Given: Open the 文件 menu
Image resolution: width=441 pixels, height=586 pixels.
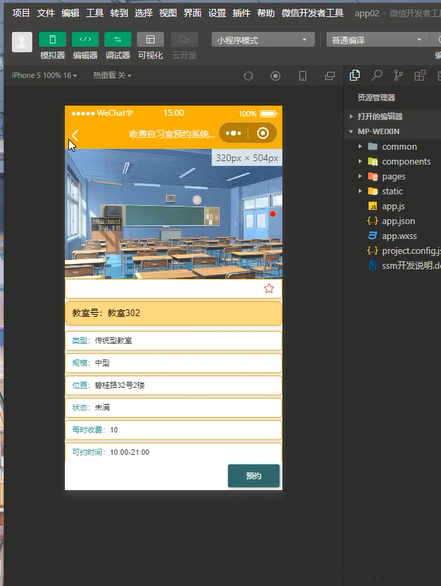Looking at the screenshot, I should pyautogui.click(x=46, y=13).
